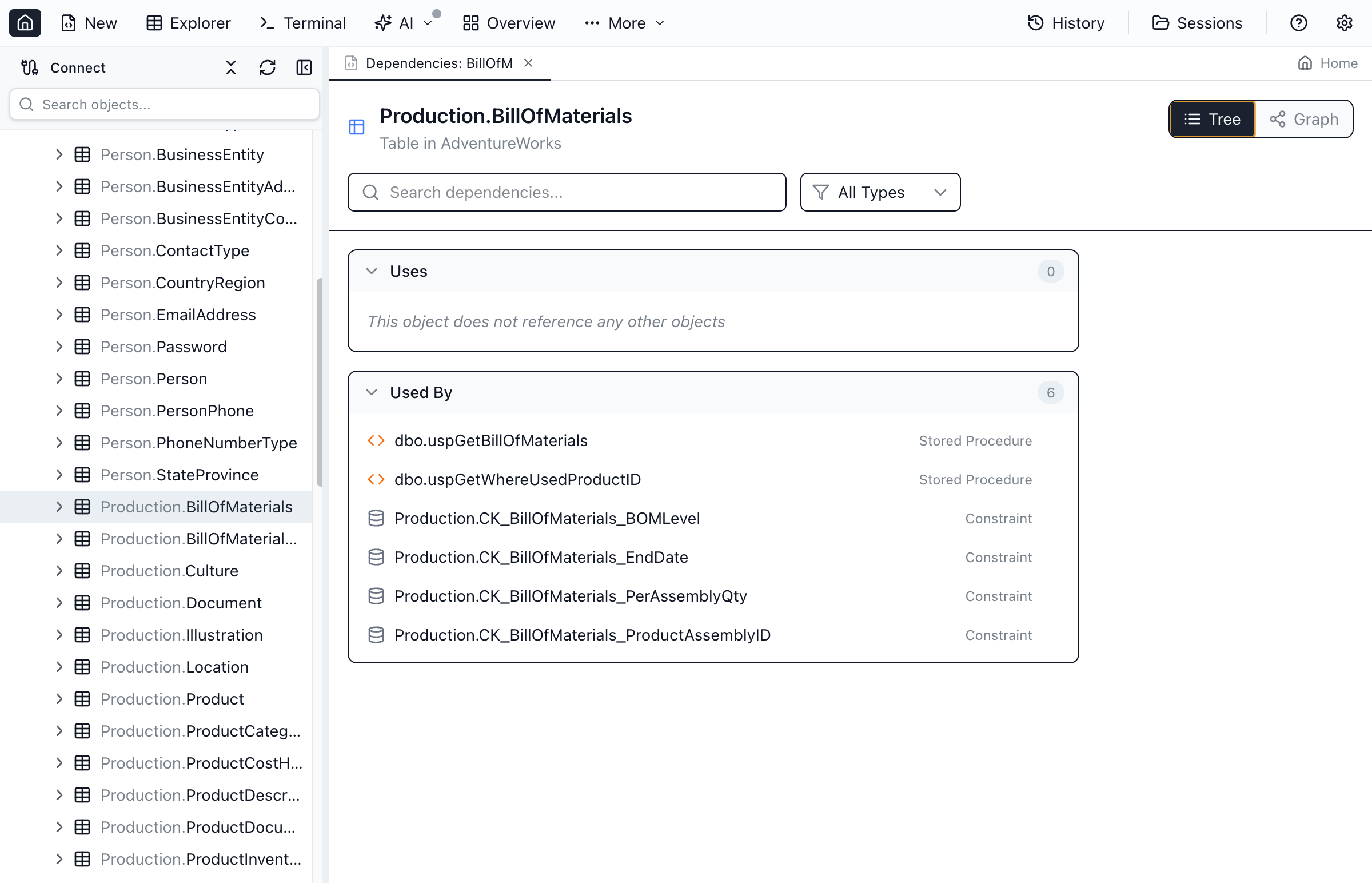The height and width of the screenshot is (883, 1372).
Task: Switch to Graph dependency view
Action: coord(1305,119)
